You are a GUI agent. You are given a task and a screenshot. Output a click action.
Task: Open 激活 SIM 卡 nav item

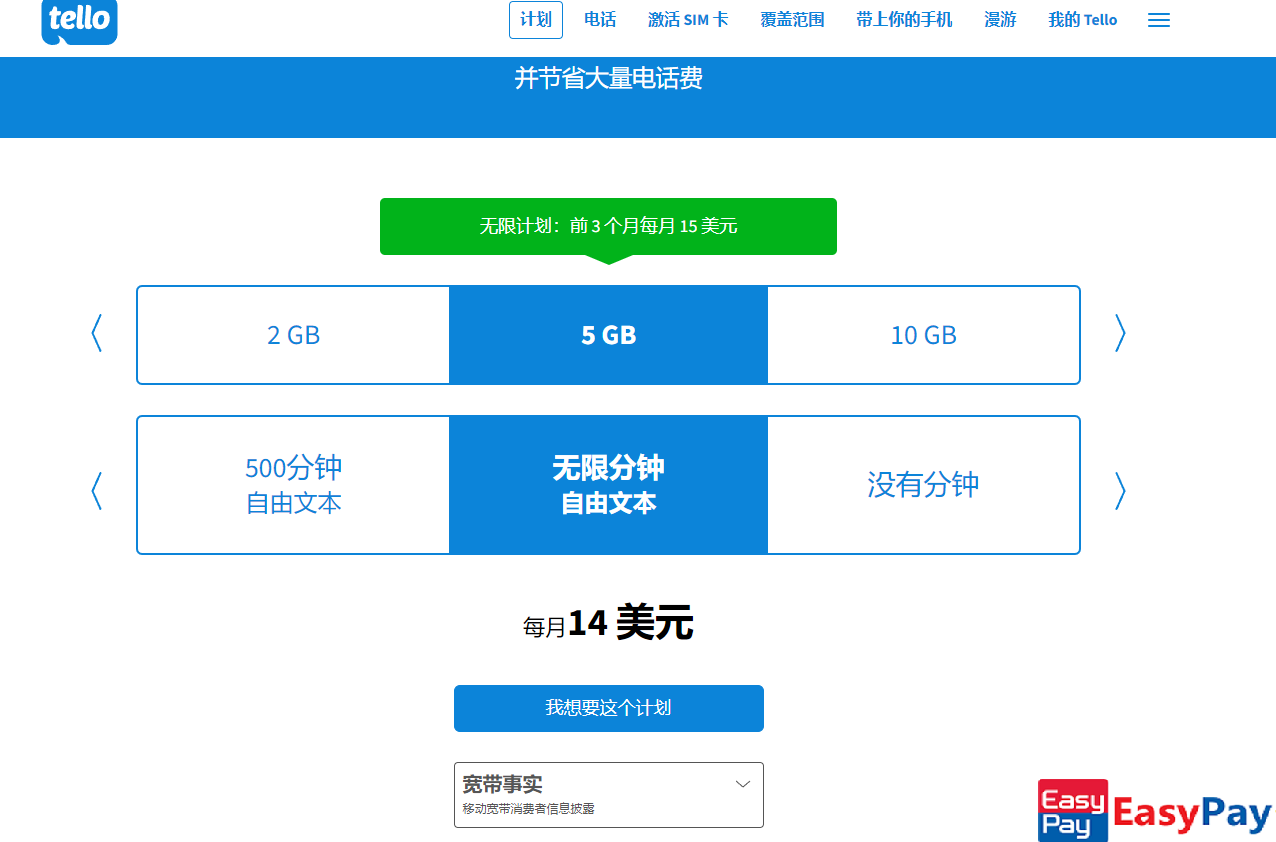click(688, 20)
